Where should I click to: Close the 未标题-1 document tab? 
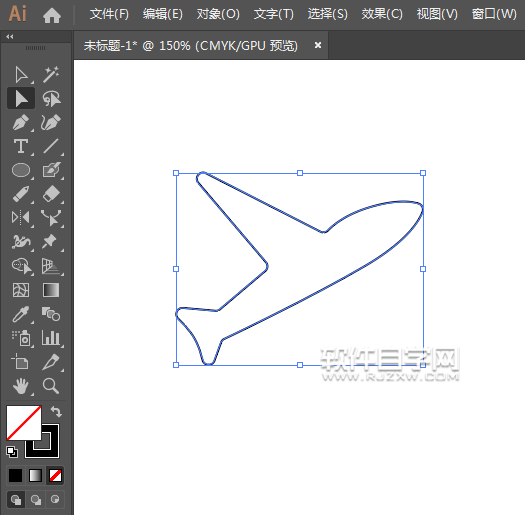[x=318, y=45]
